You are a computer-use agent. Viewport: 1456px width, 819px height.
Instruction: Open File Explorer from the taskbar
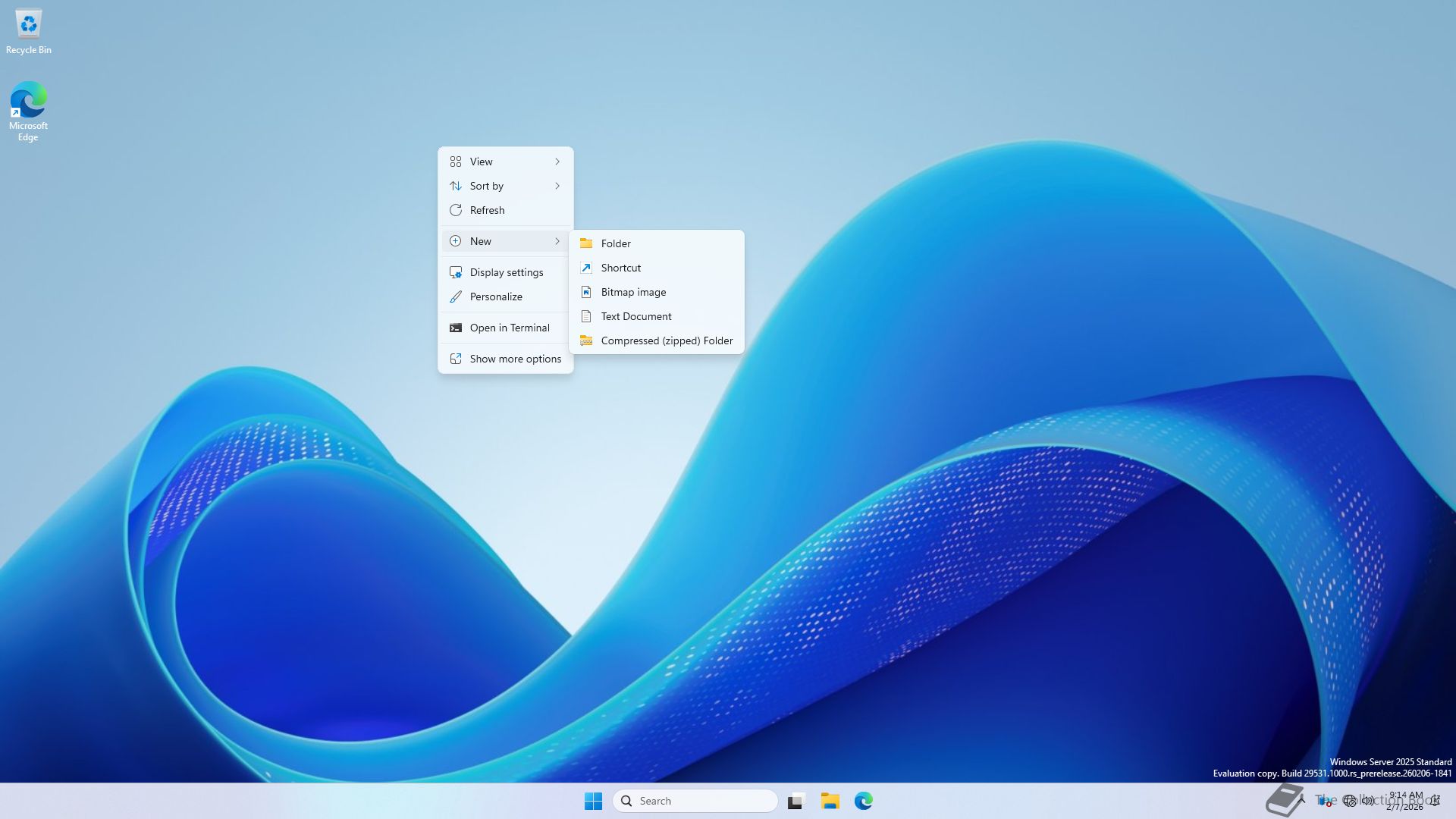click(x=830, y=801)
